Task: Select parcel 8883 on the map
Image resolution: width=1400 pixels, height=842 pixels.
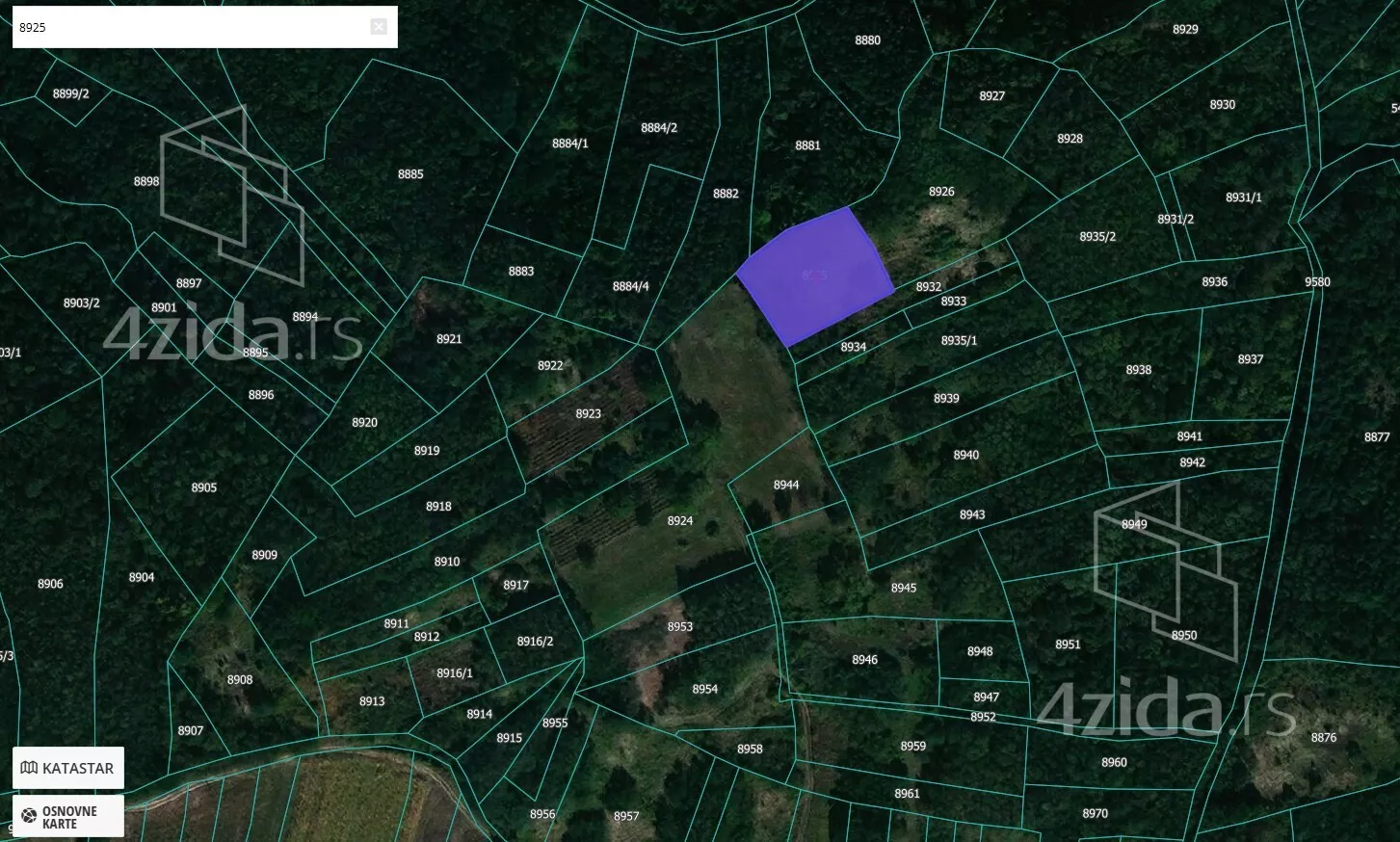Action: click(521, 272)
